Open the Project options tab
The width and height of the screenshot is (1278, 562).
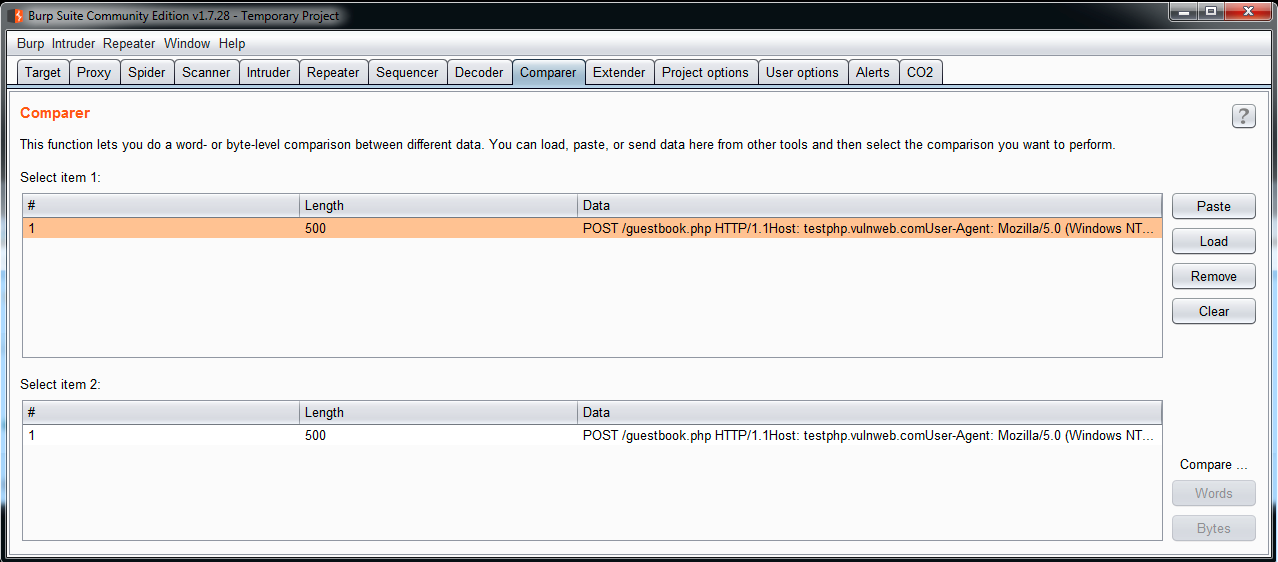705,72
